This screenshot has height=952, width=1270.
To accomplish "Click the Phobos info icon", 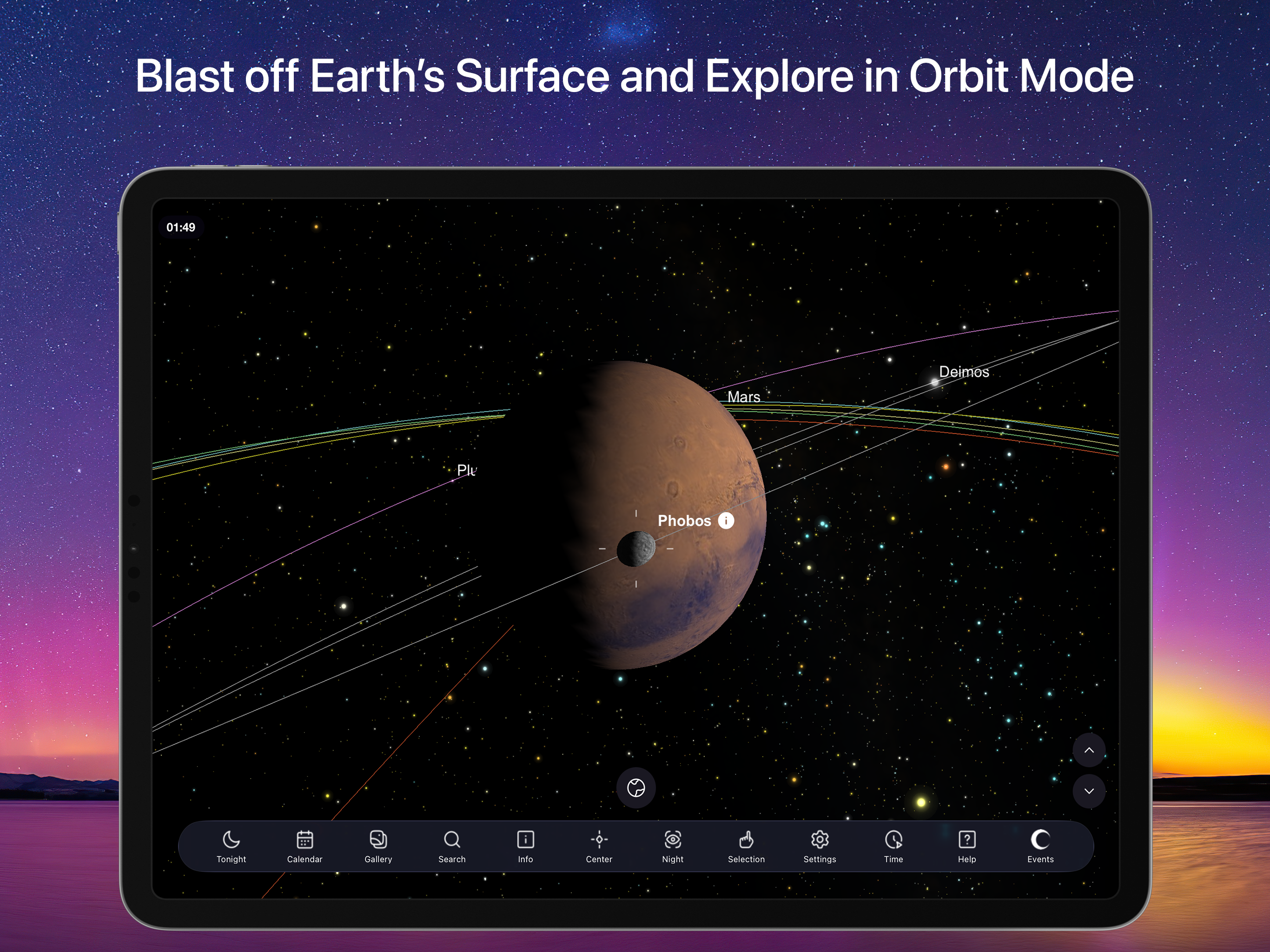I will coord(726,520).
